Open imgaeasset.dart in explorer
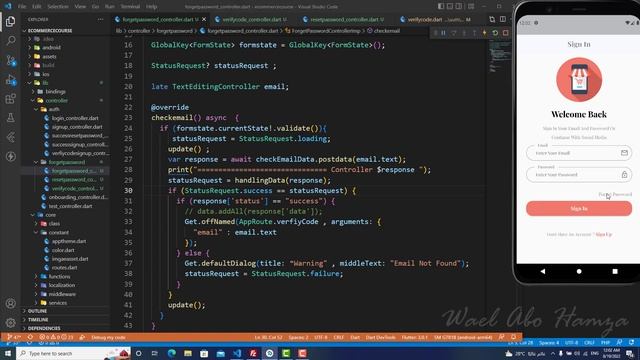 (x=70, y=259)
